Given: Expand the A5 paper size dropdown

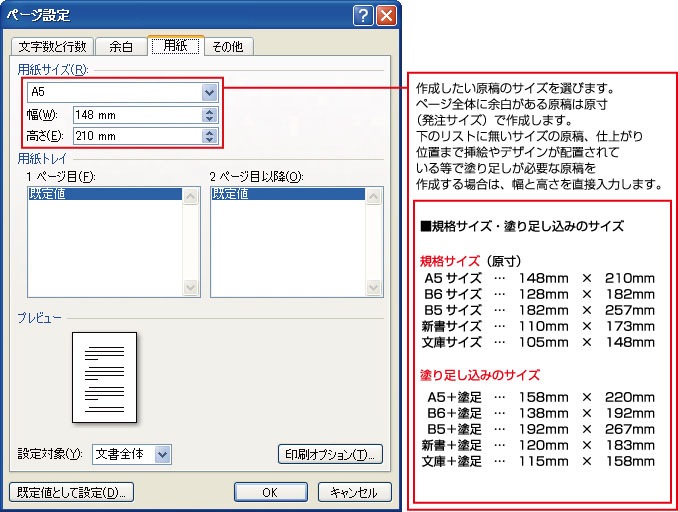Looking at the screenshot, I should [209, 92].
